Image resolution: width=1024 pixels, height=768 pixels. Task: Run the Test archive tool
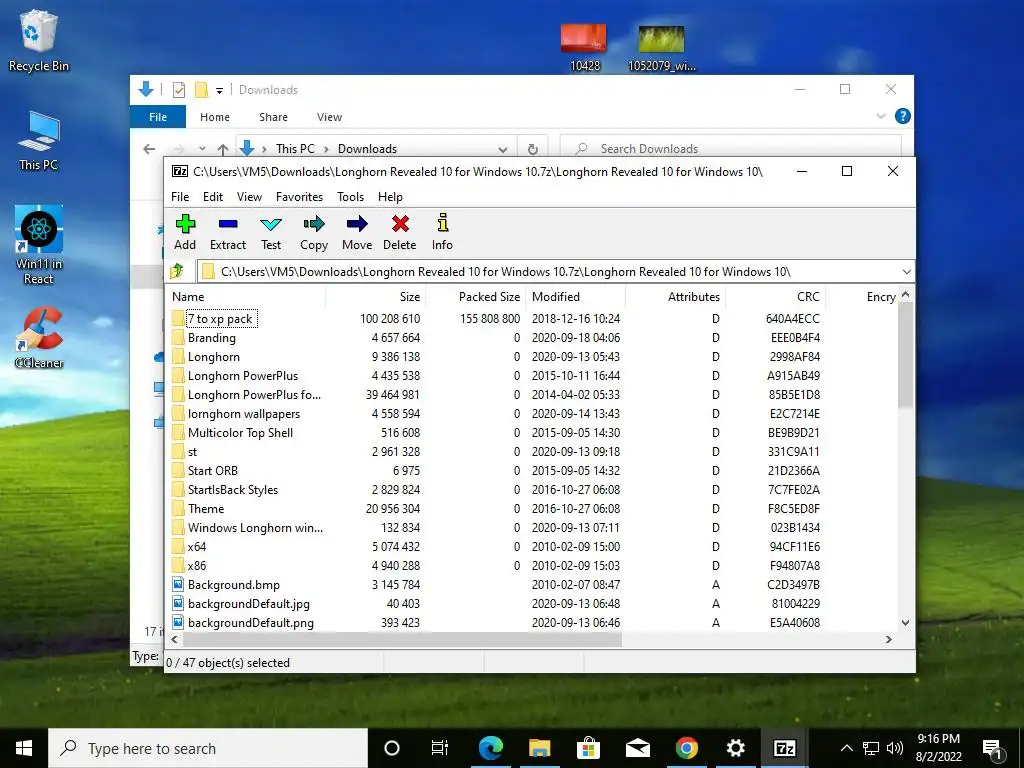271,232
